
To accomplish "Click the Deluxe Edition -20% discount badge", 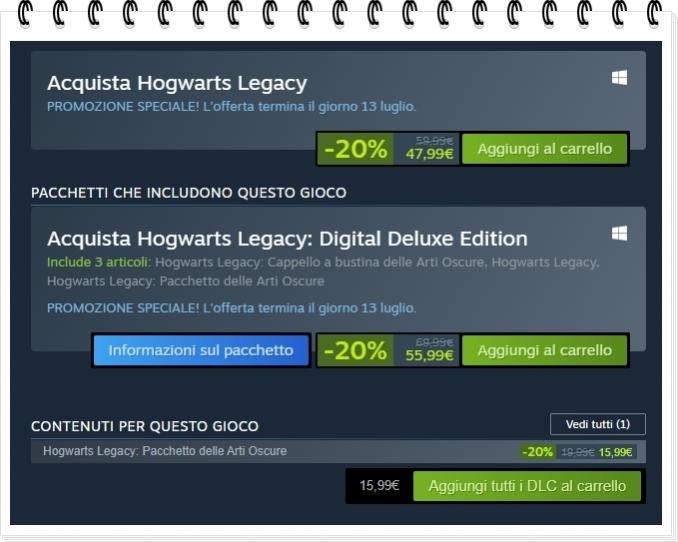I will click(x=355, y=350).
